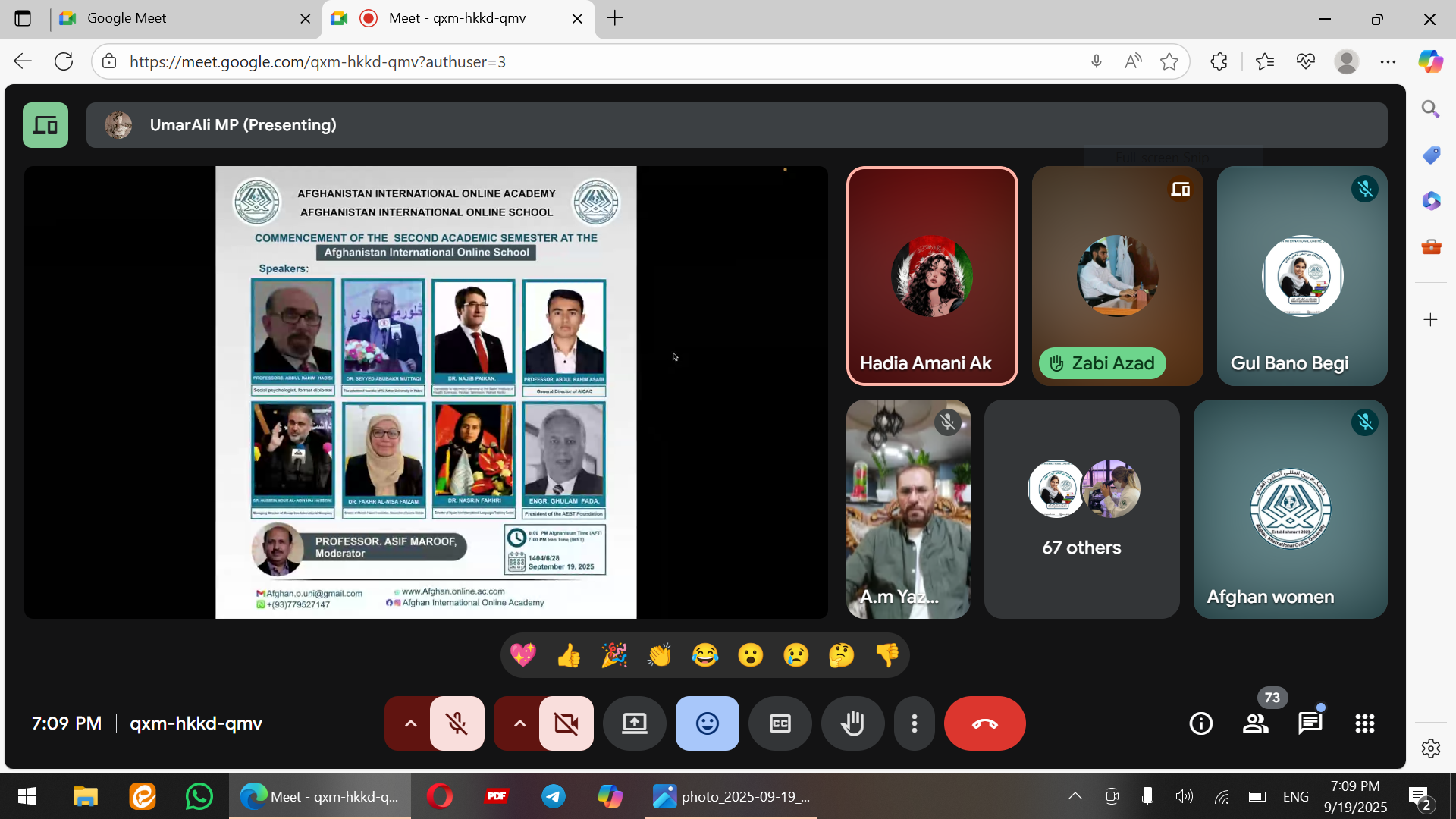Expand video settings arrow beside camera

coord(519,723)
